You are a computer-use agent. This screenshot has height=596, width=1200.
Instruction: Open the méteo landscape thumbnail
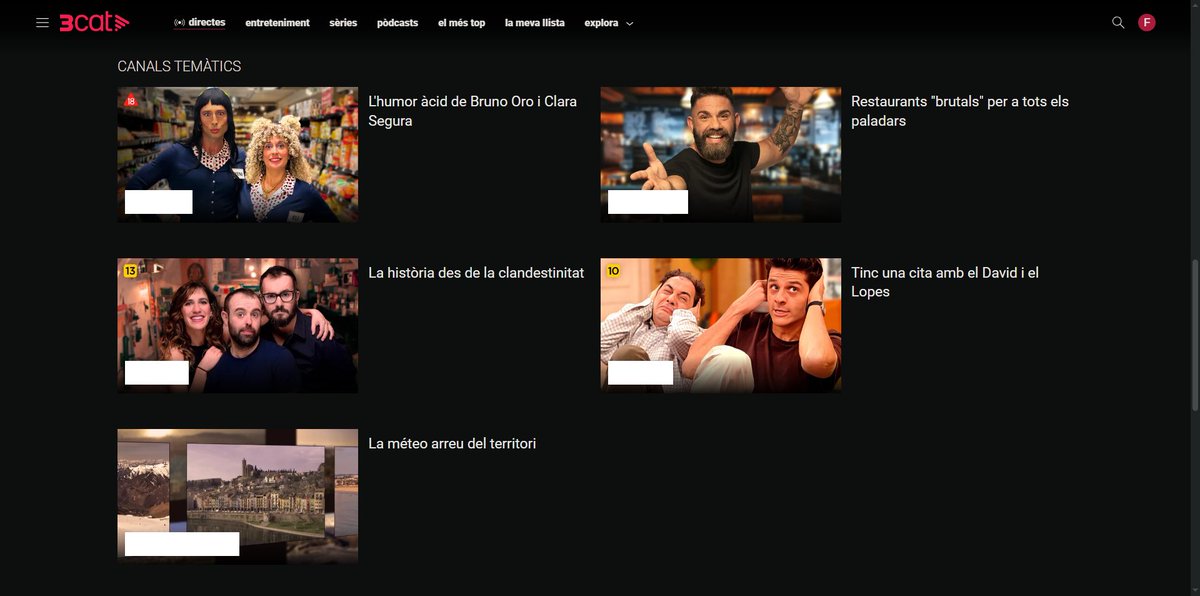pyautogui.click(x=238, y=497)
